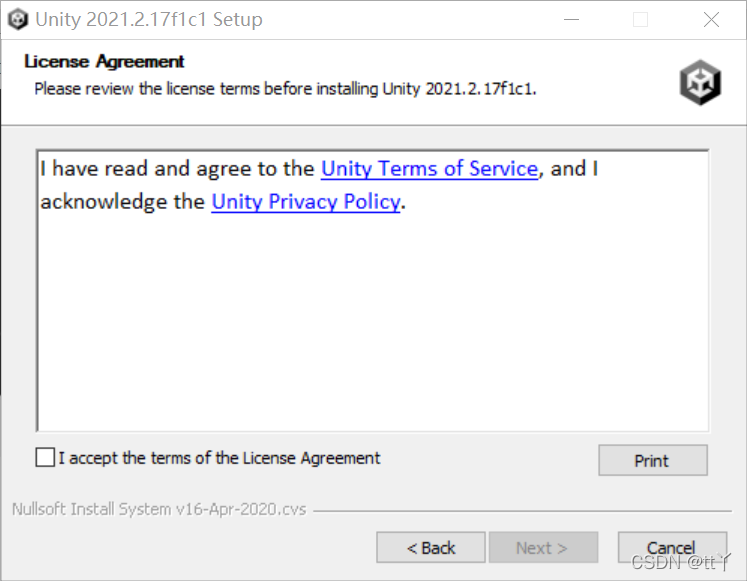Close the Unity Setup window

click(711, 20)
